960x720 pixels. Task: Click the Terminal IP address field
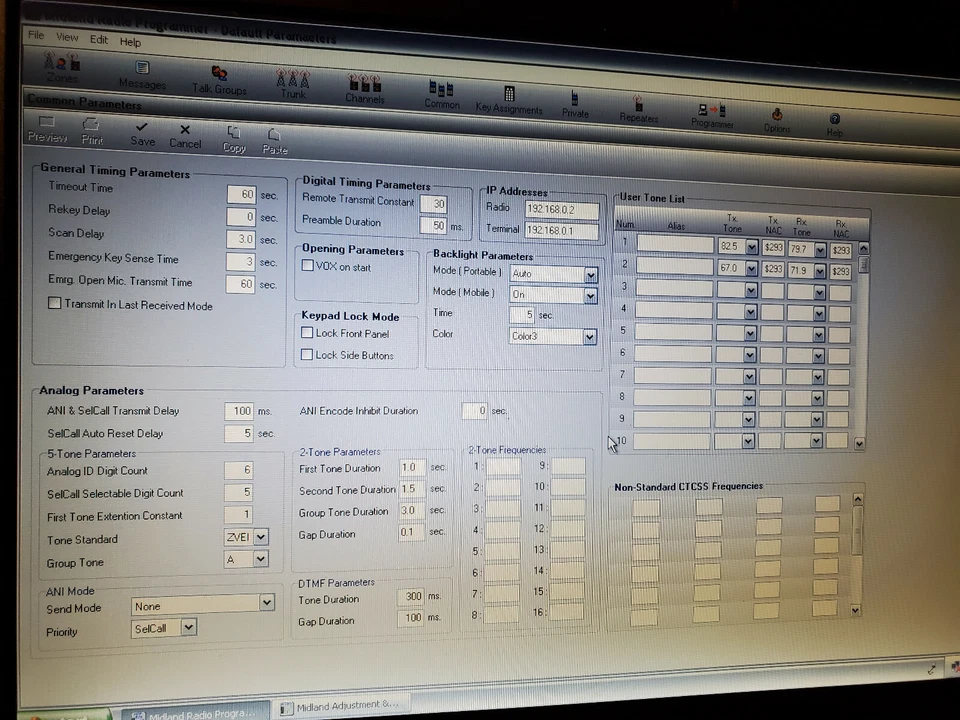point(561,231)
